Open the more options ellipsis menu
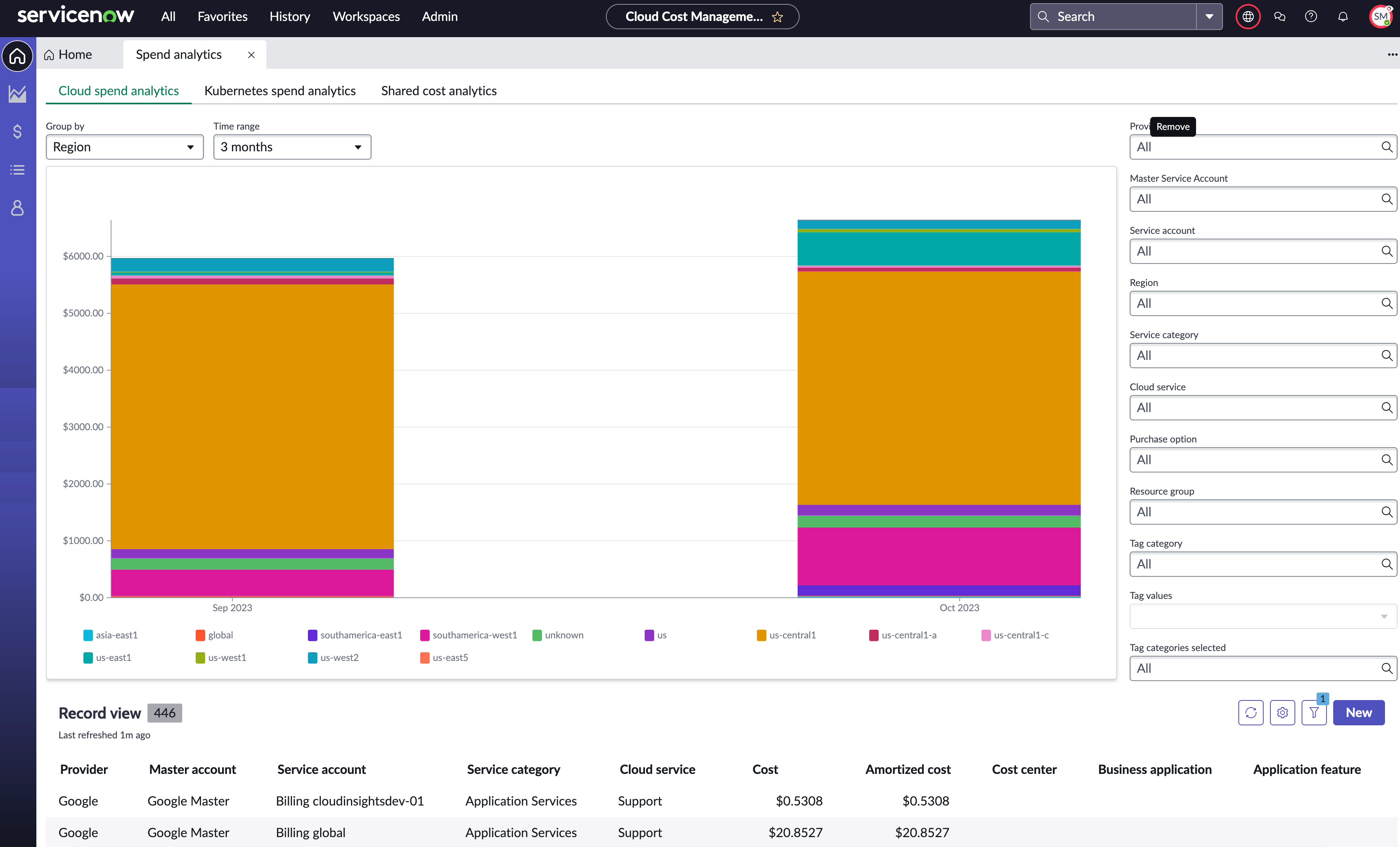This screenshot has width=1400, height=847. [x=1392, y=55]
